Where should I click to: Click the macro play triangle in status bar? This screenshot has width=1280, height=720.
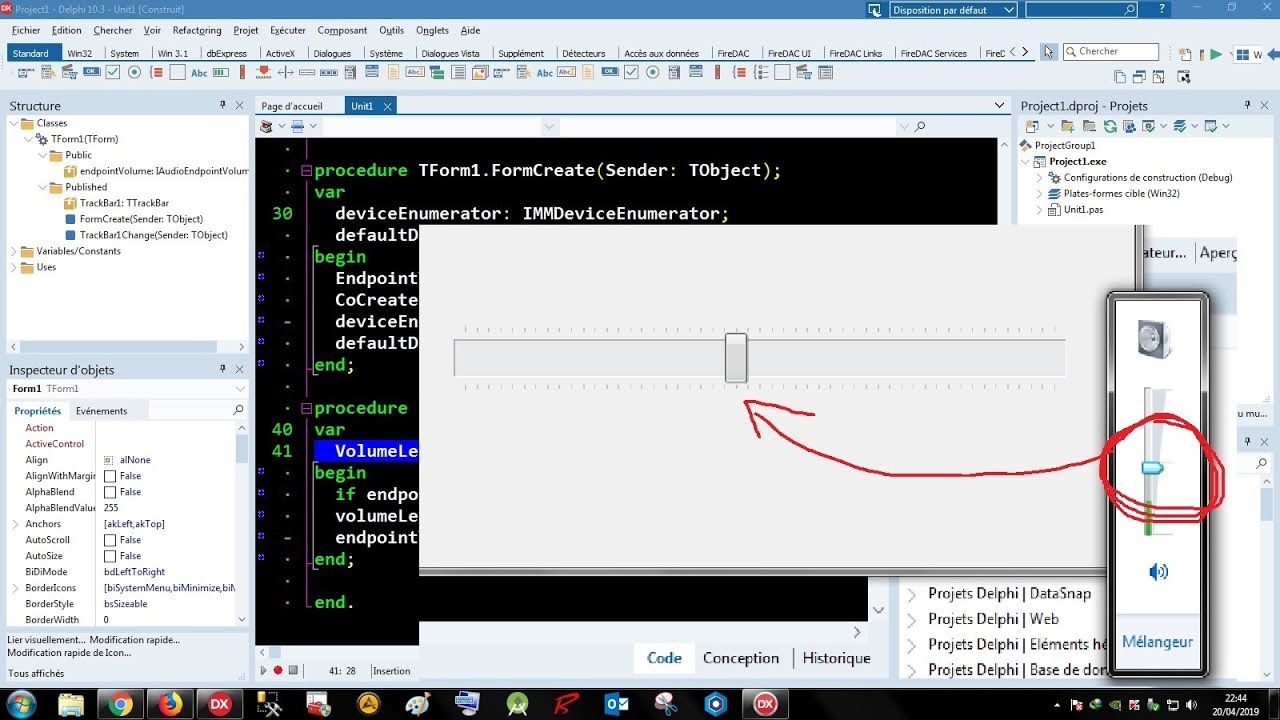[264, 671]
